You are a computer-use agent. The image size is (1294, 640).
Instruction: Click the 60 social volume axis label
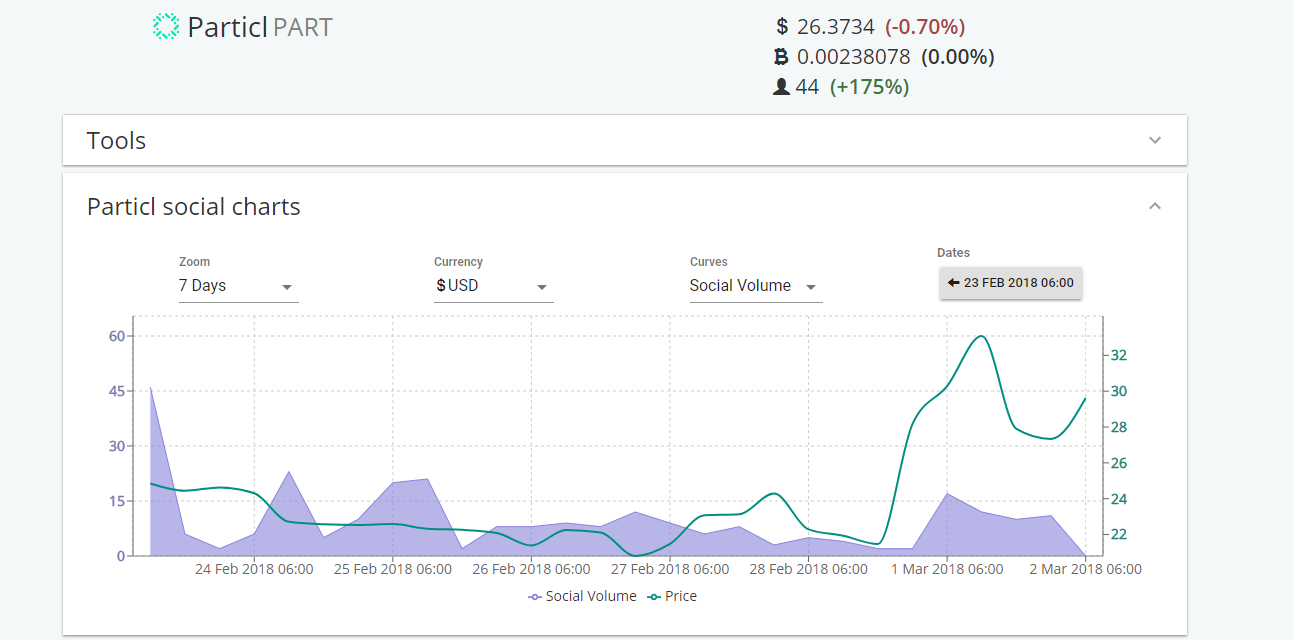point(117,336)
